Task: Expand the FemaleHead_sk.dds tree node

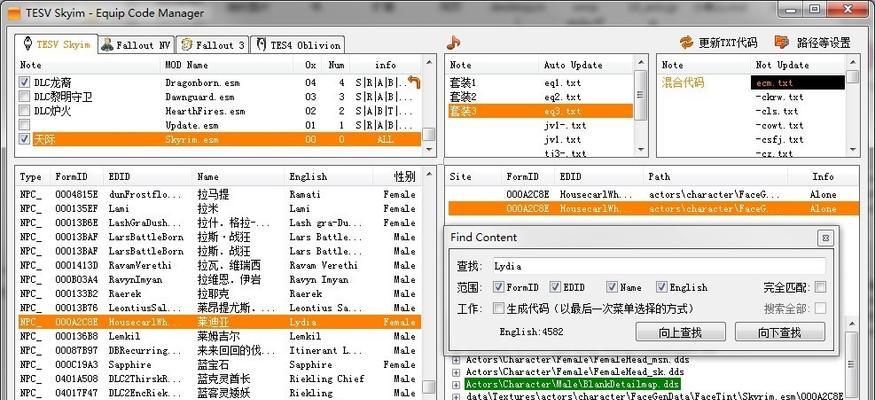Action: click(456, 372)
